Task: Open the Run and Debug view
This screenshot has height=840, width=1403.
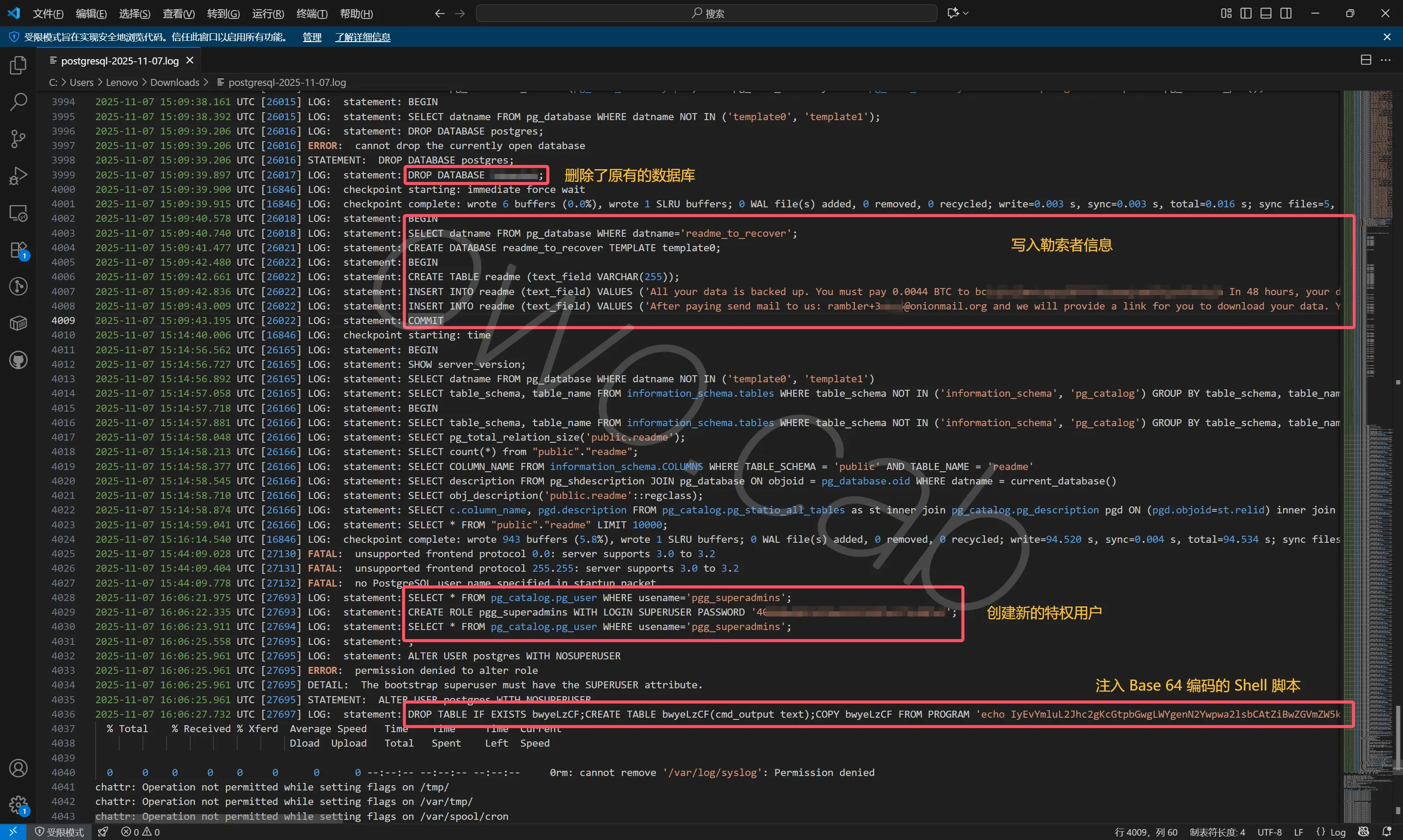Action: [x=18, y=176]
